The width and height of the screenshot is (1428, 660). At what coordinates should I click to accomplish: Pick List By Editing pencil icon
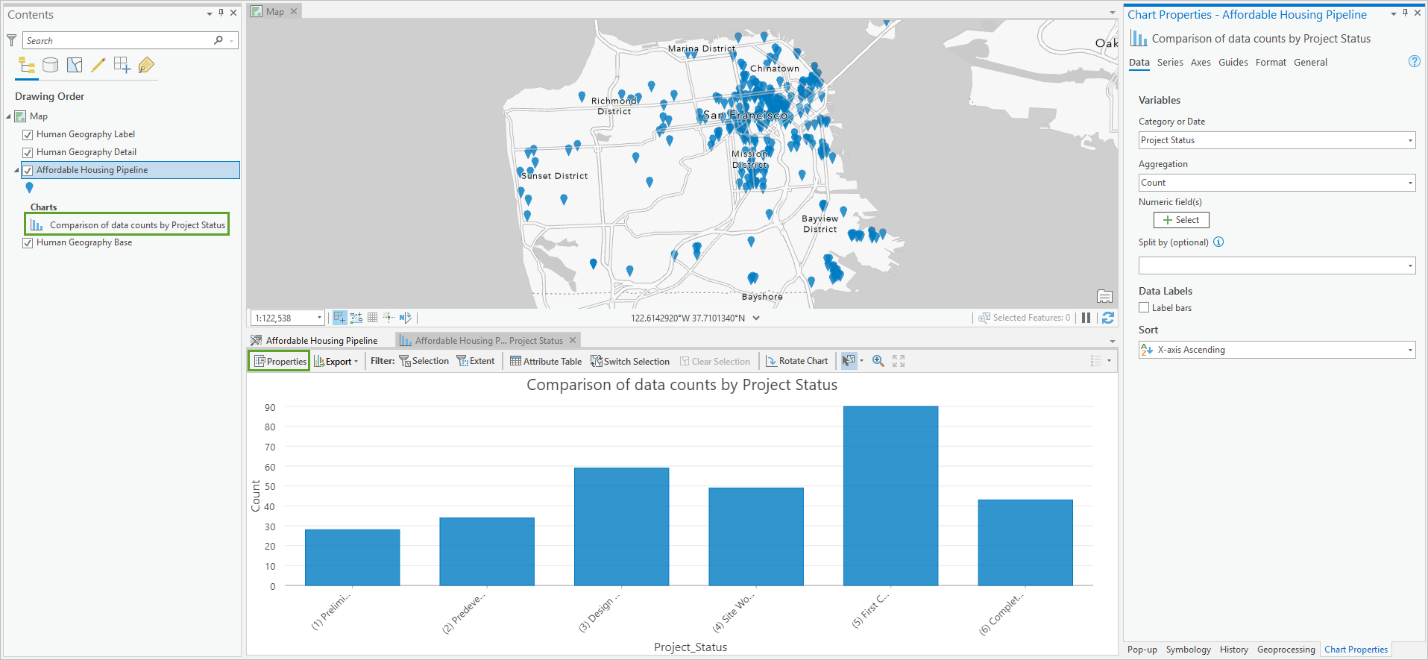tap(98, 65)
